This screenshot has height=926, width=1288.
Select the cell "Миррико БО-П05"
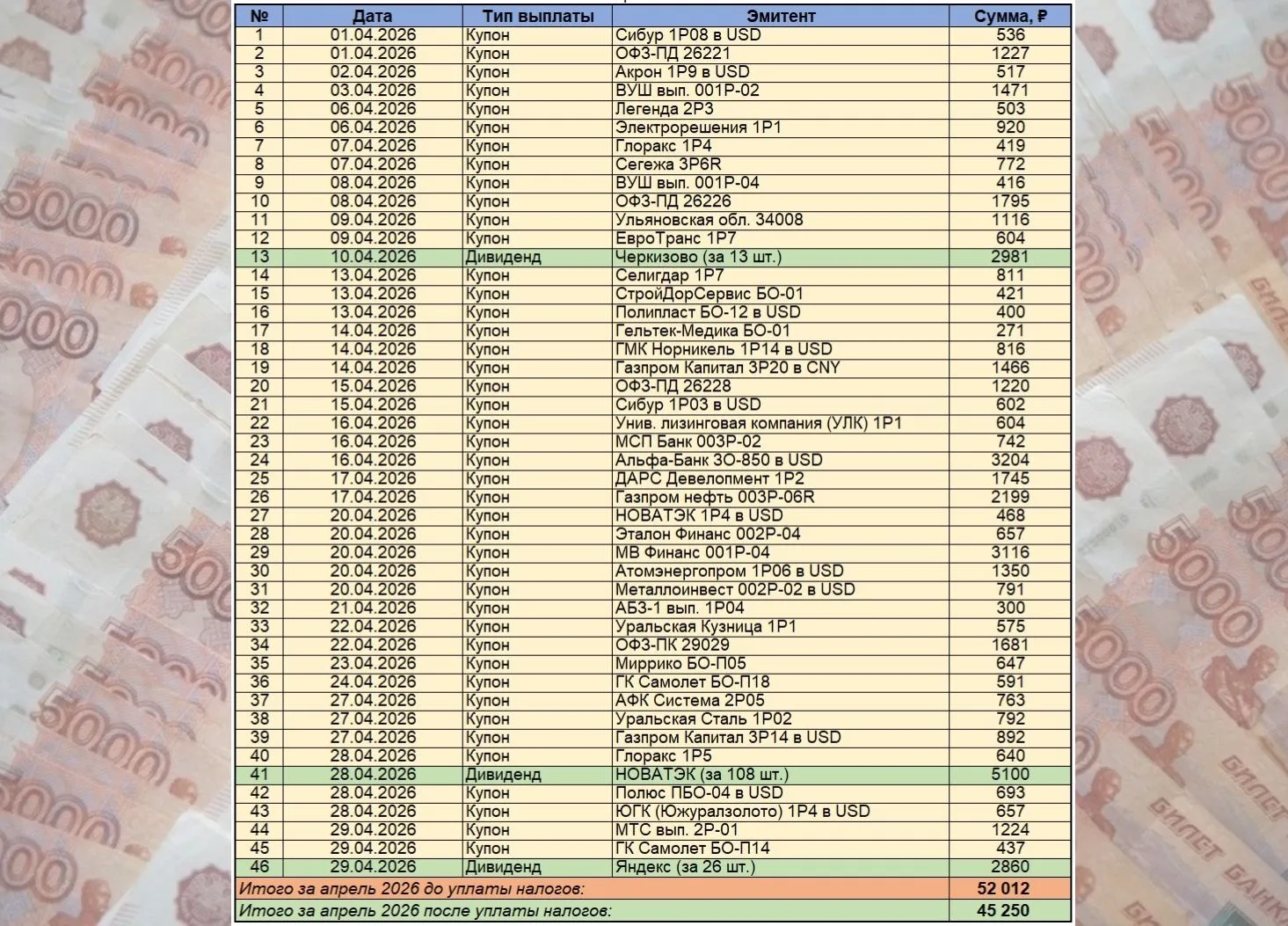pos(781,663)
